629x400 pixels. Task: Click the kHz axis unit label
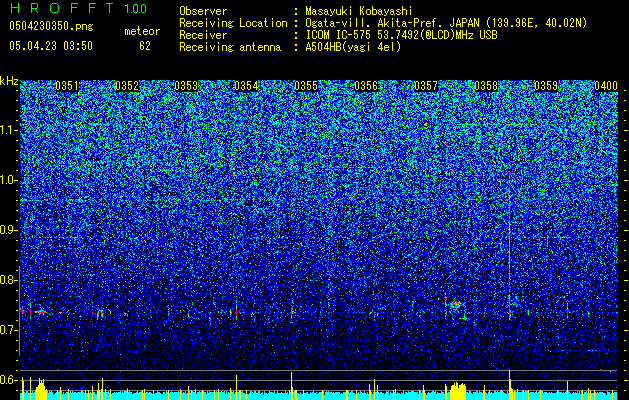point(9,81)
